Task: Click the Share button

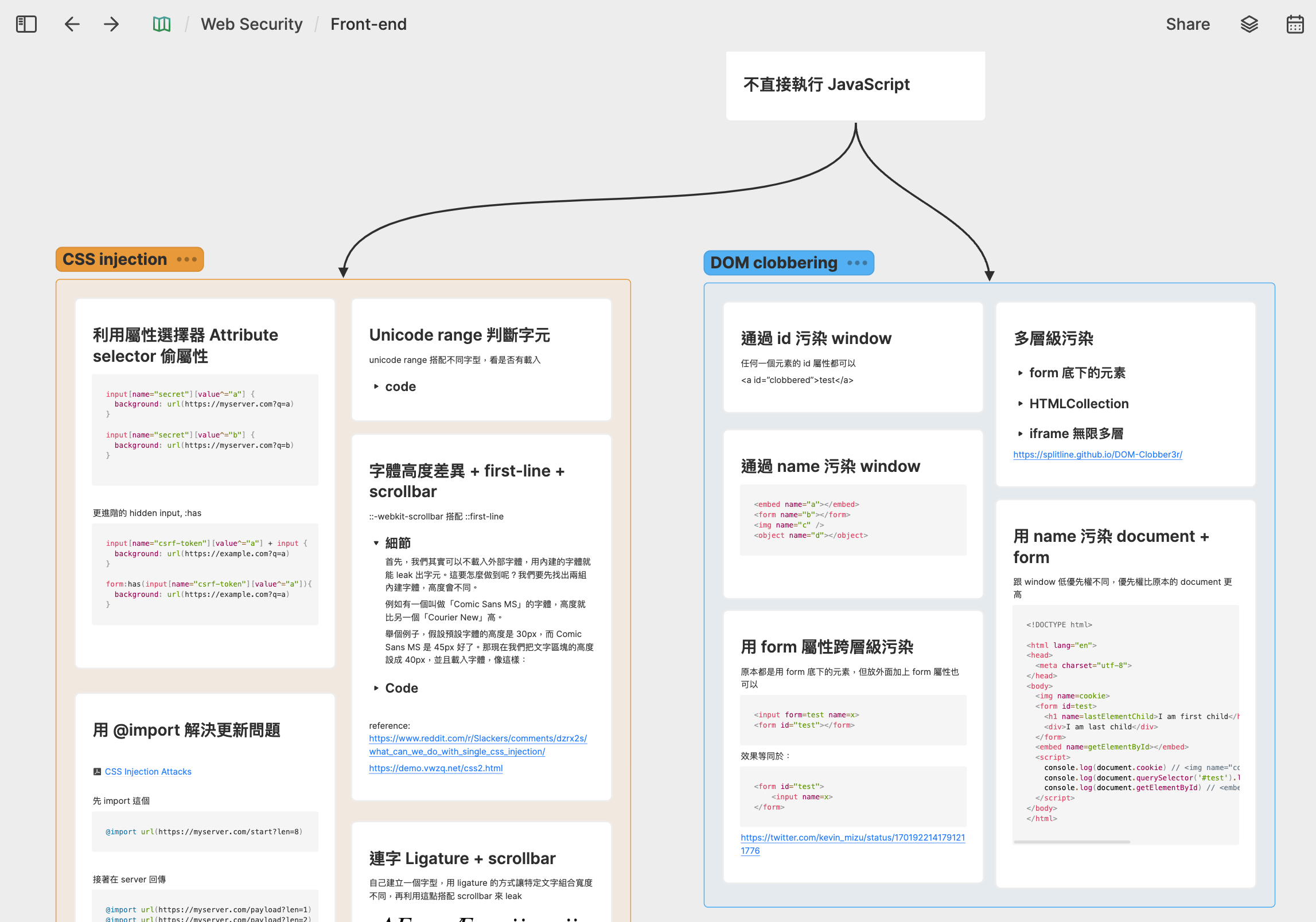Action: (x=1187, y=24)
